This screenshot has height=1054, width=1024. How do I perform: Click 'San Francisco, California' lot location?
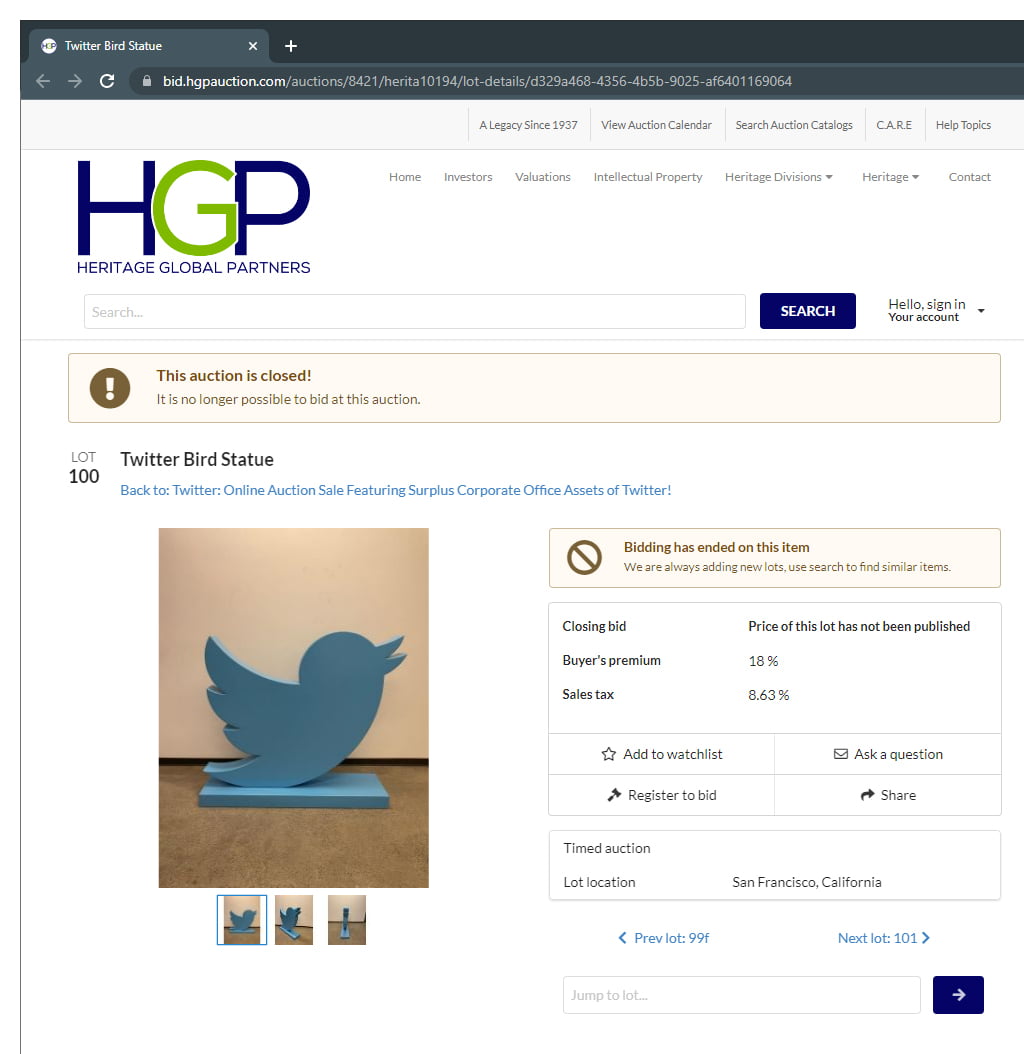click(x=807, y=882)
